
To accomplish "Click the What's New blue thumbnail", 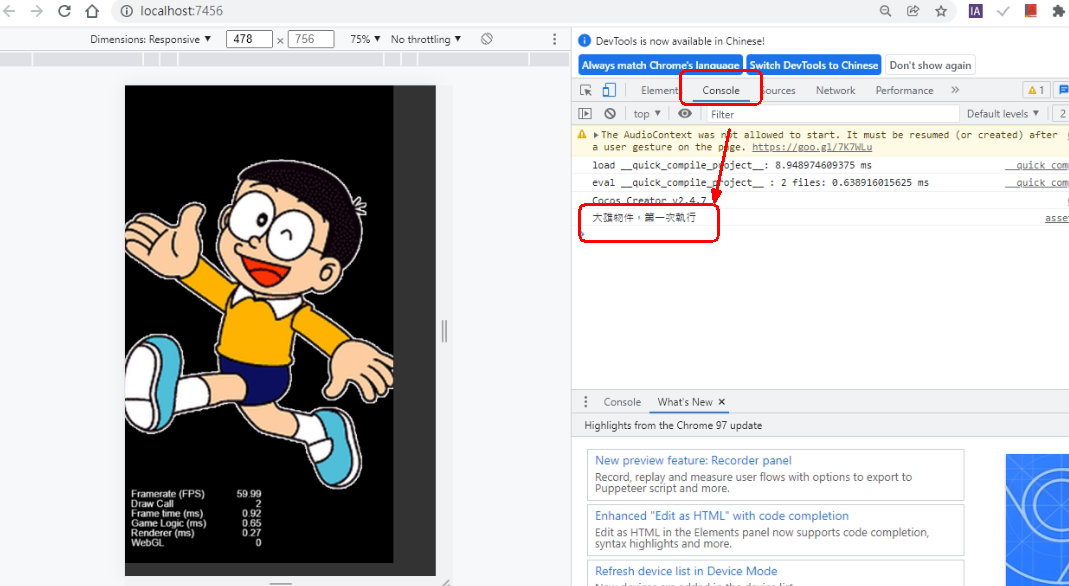I will tap(1037, 519).
